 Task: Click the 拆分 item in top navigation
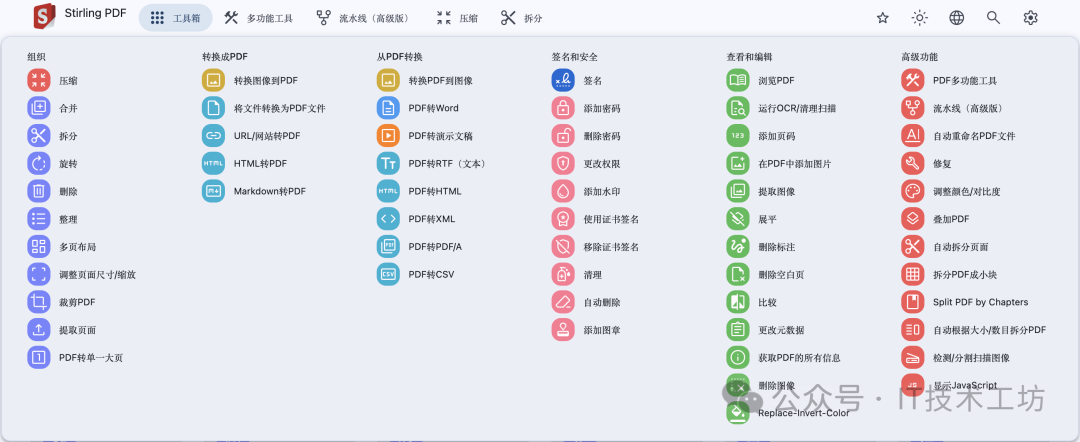coord(521,18)
